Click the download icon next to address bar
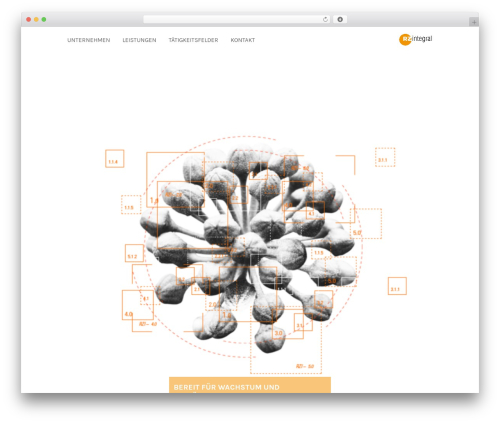 click(x=340, y=20)
